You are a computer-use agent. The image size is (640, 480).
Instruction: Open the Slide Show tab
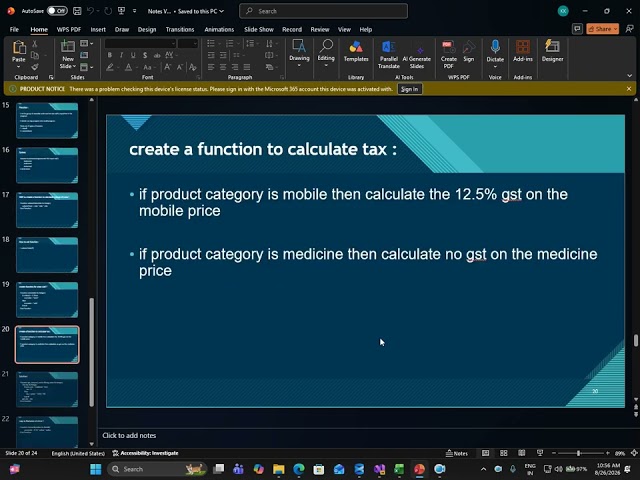click(259, 29)
